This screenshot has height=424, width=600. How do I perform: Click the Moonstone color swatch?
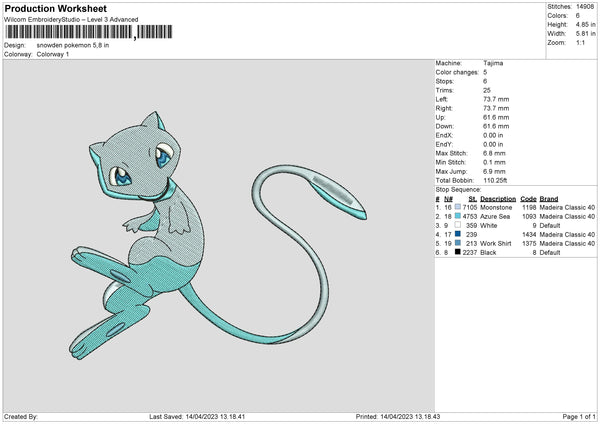[458, 207]
